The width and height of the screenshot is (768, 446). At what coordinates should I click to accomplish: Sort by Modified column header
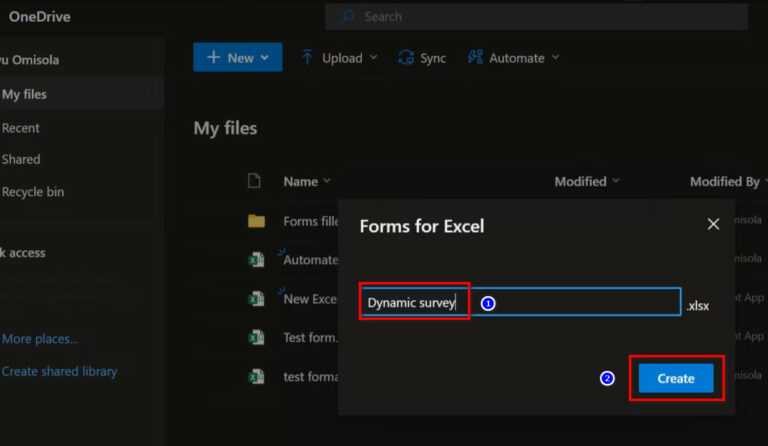point(581,181)
